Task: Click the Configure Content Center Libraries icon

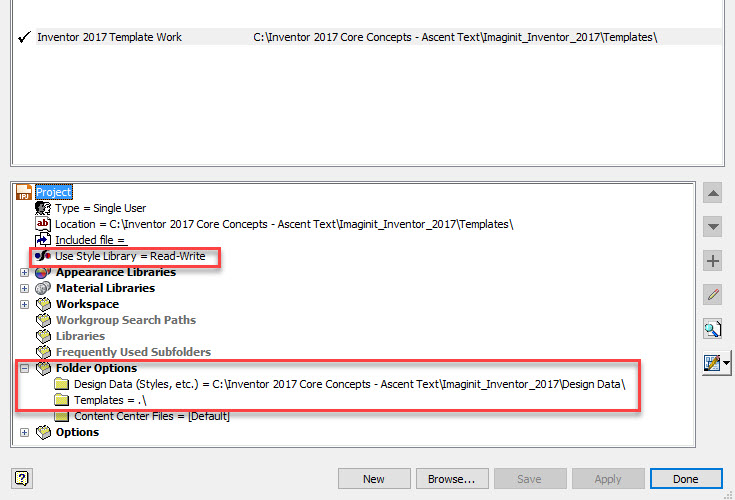Action: tap(712, 363)
